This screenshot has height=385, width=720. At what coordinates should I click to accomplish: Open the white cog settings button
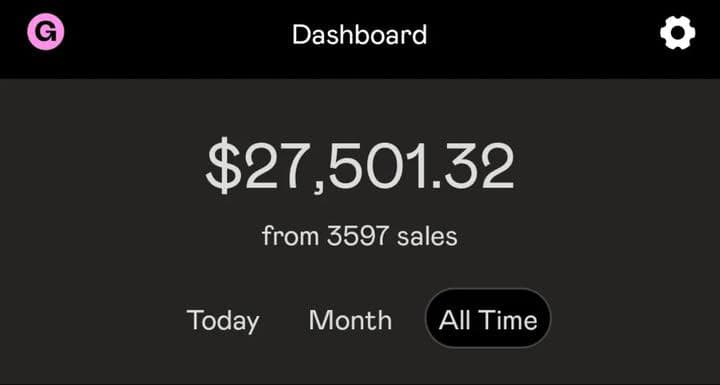tap(677, 33)
